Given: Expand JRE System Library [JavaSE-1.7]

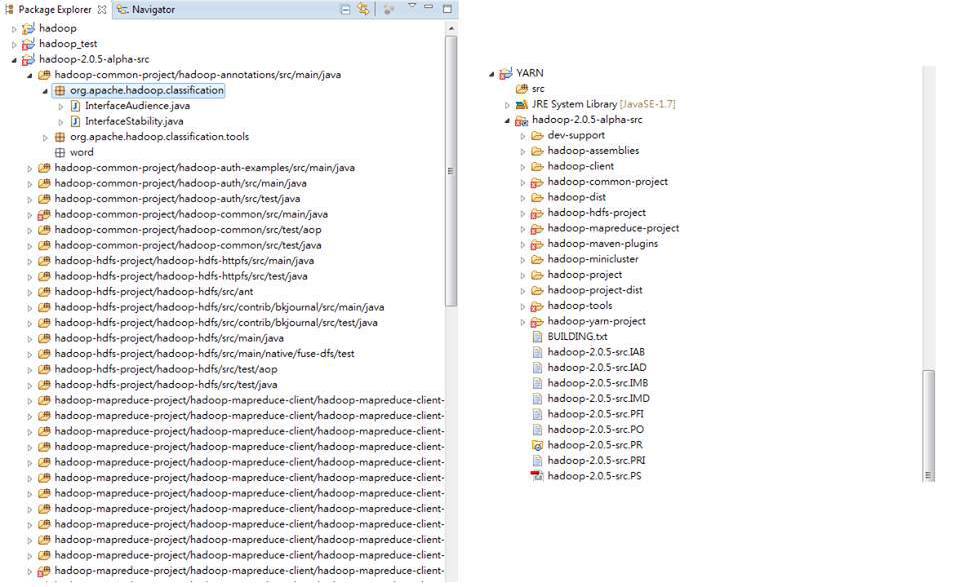Looking at the screenshot, I should pos(507,105).
